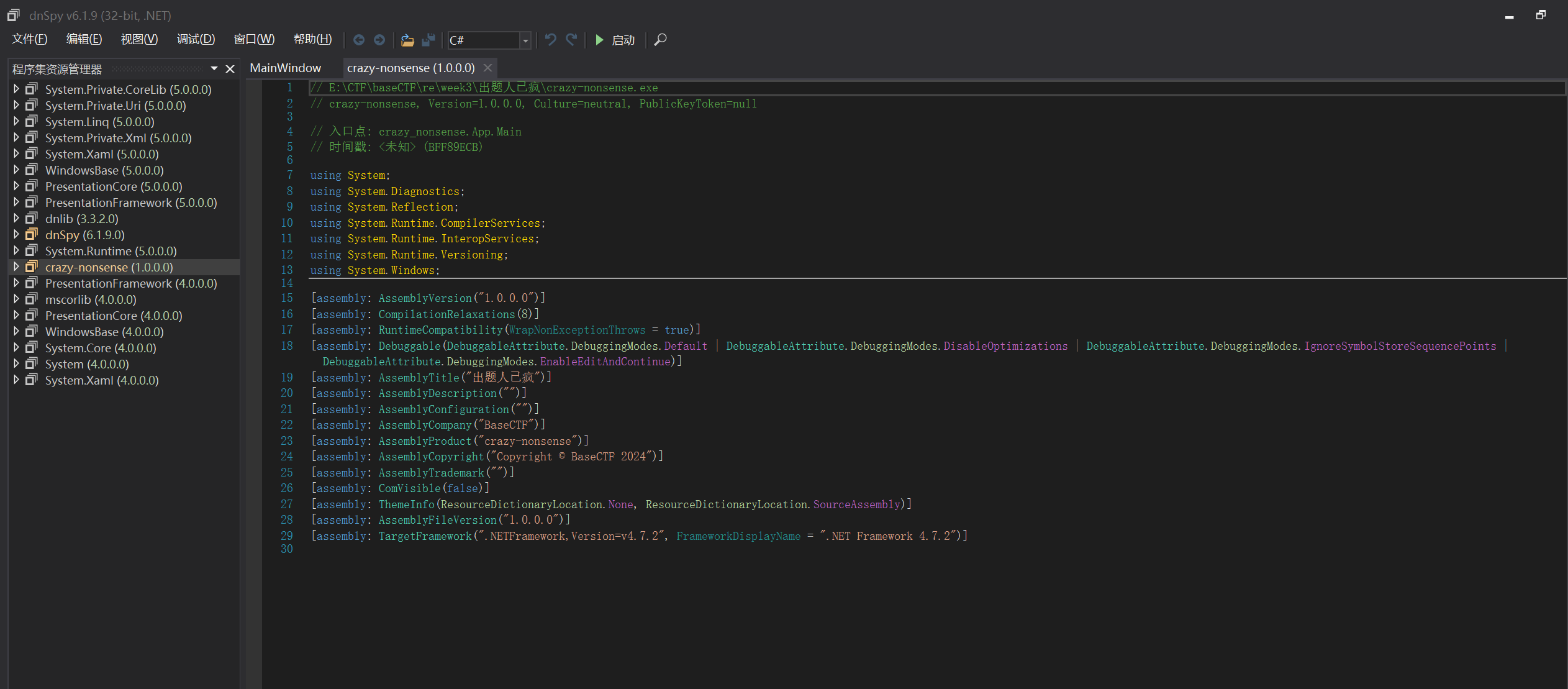
Task: Click the save all disk icon
Action: (428, 40)
